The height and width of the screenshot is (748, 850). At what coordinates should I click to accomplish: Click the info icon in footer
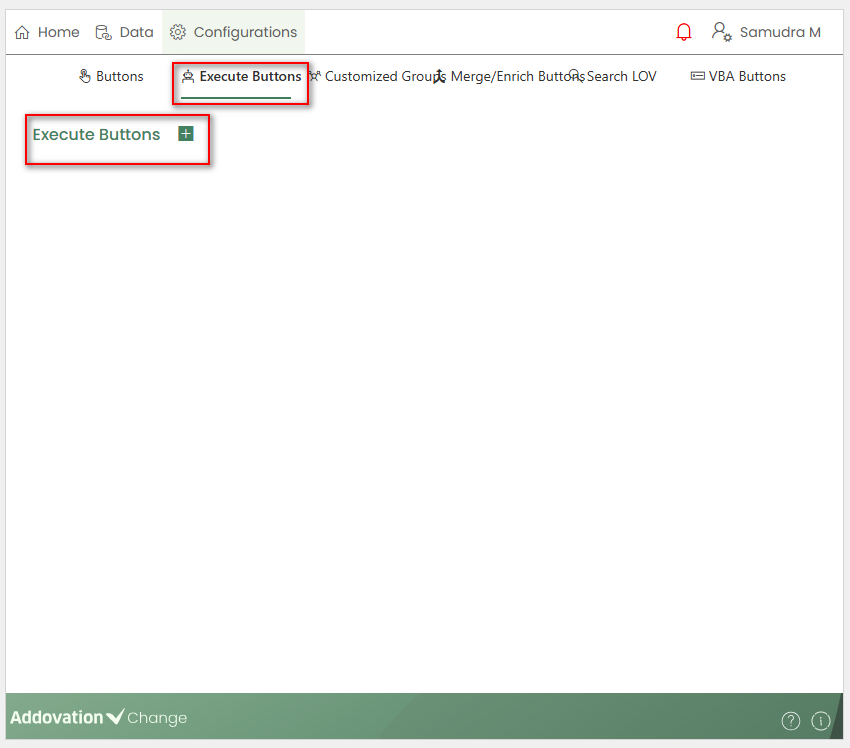(821, 720)
